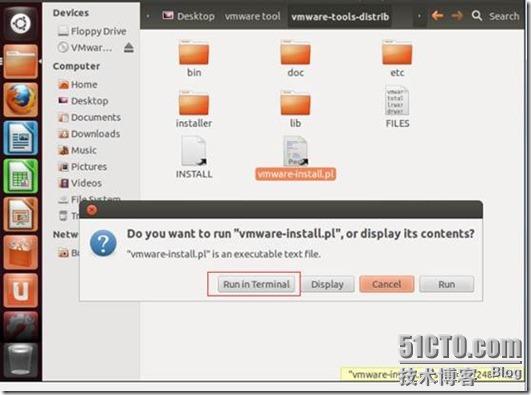
Task: Go to Pictures in the sidebar
Action: [83, 167]
